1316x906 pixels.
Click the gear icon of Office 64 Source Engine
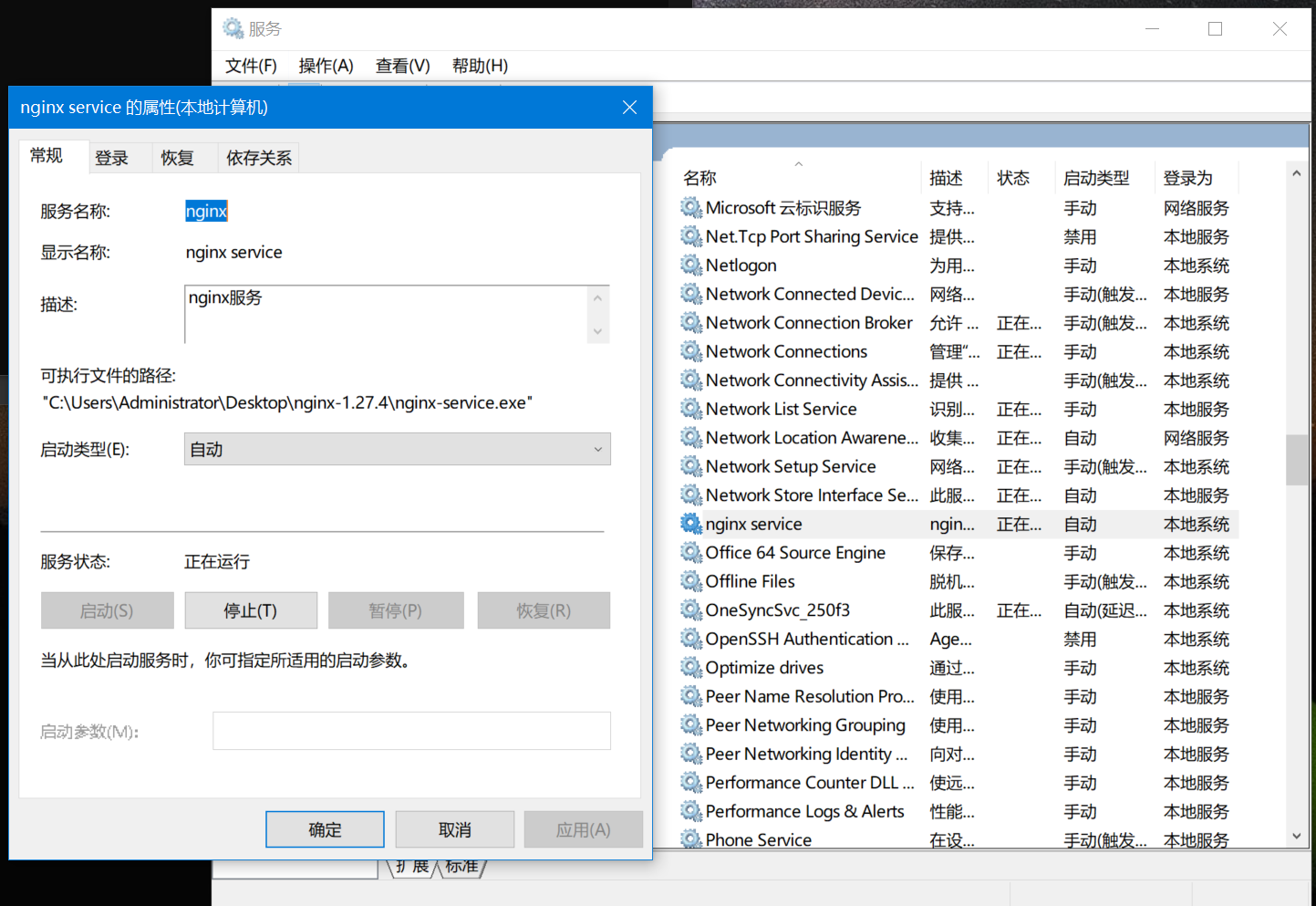(691, 553)
